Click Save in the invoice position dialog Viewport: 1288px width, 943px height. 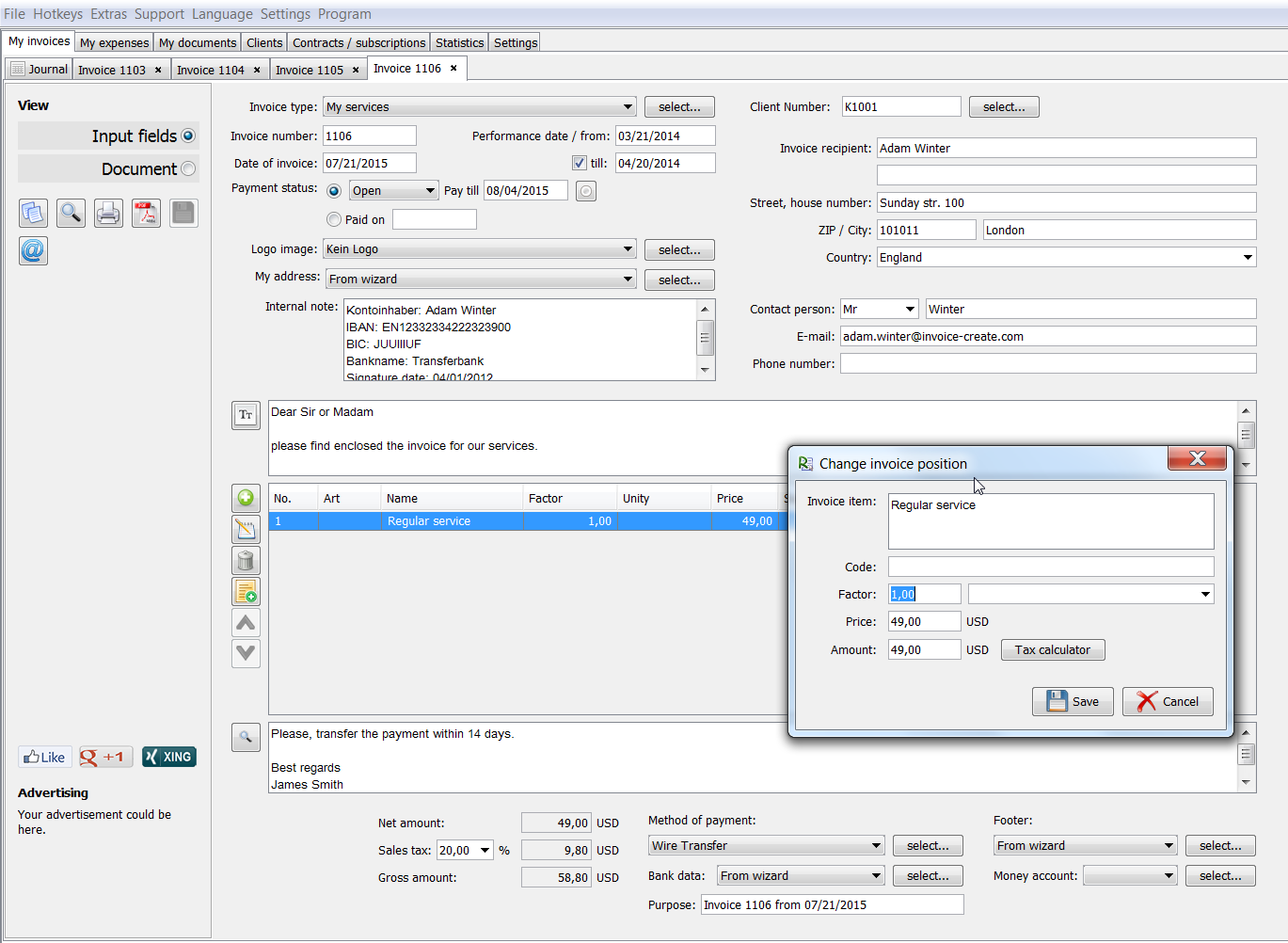[x=1073, y=701]
